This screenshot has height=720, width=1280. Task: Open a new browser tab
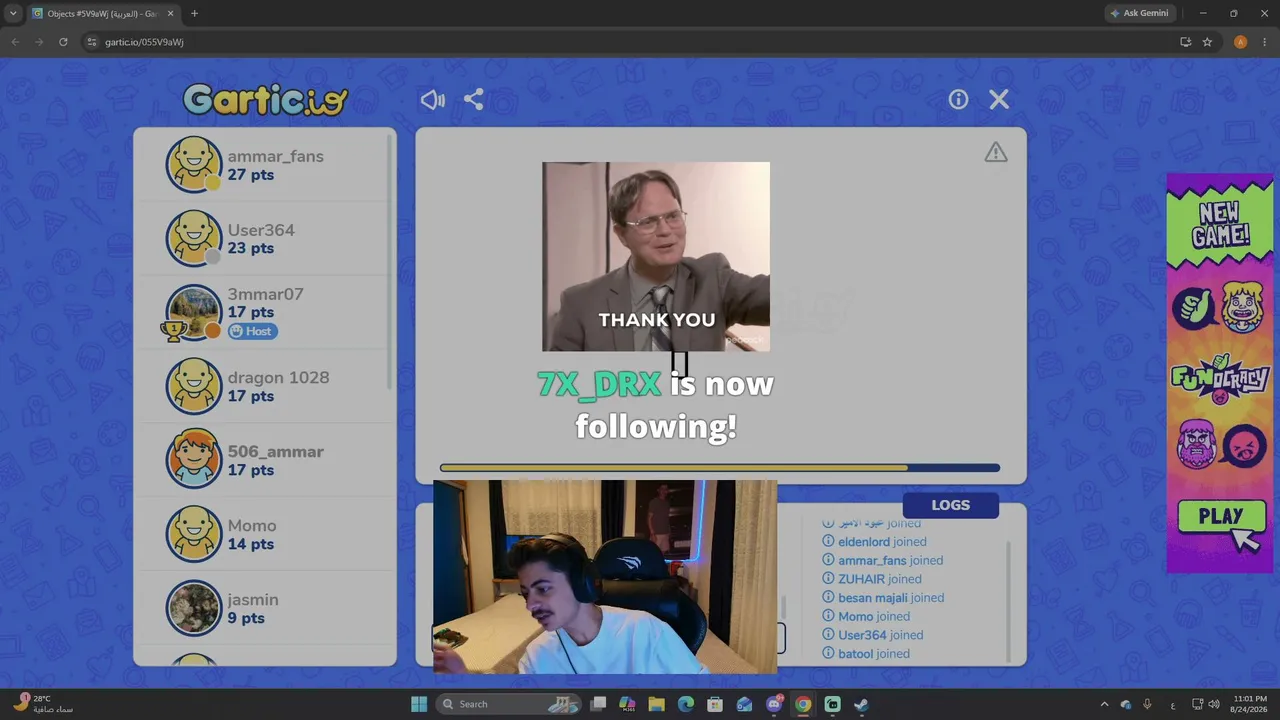click(x=194, y=13)
